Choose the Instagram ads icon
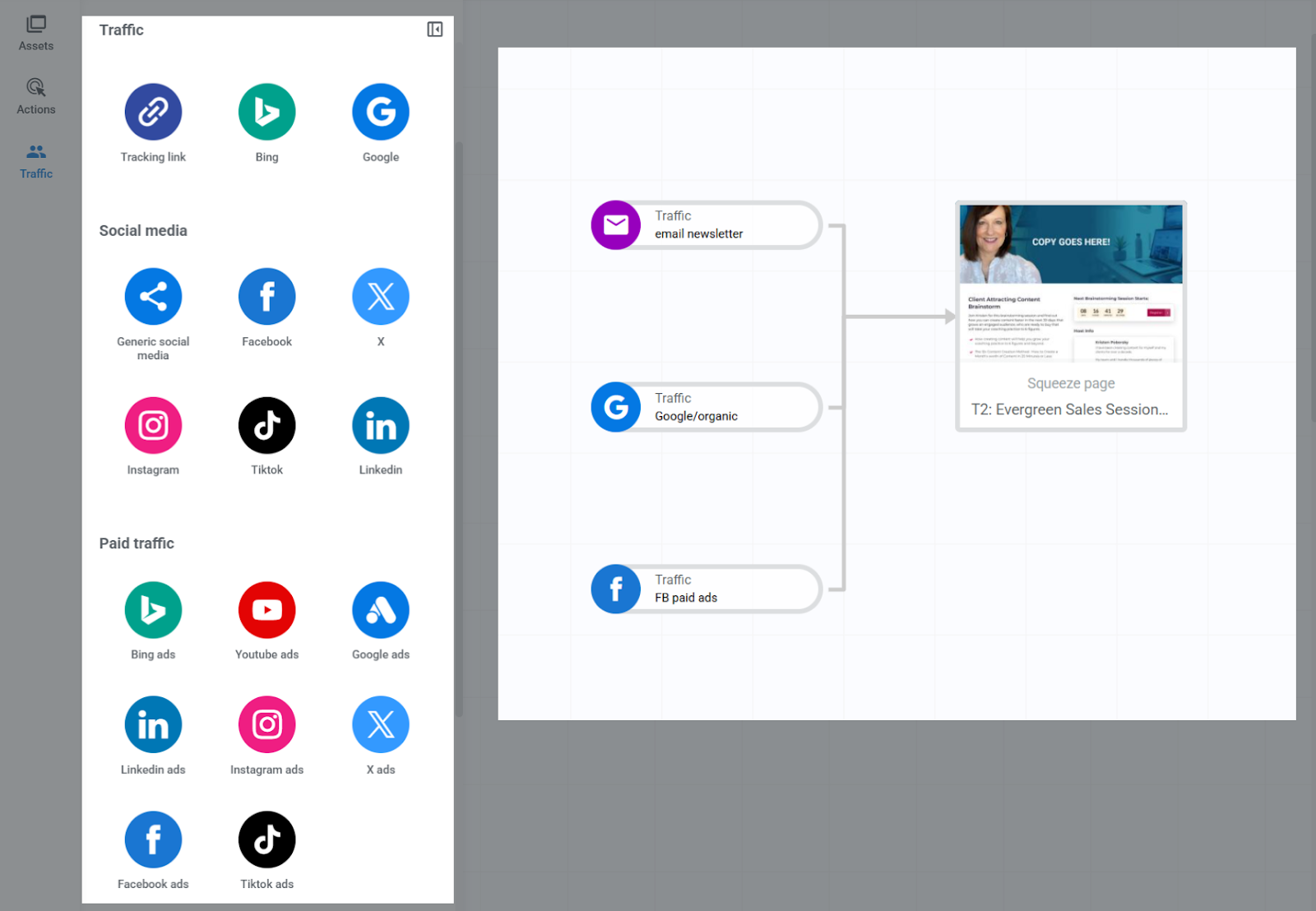The image size is (1316, 911). [266, 724]
